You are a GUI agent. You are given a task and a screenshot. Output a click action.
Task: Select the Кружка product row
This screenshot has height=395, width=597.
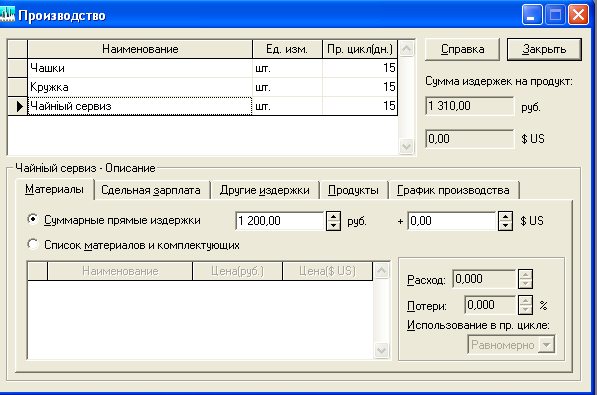point(212,87)
